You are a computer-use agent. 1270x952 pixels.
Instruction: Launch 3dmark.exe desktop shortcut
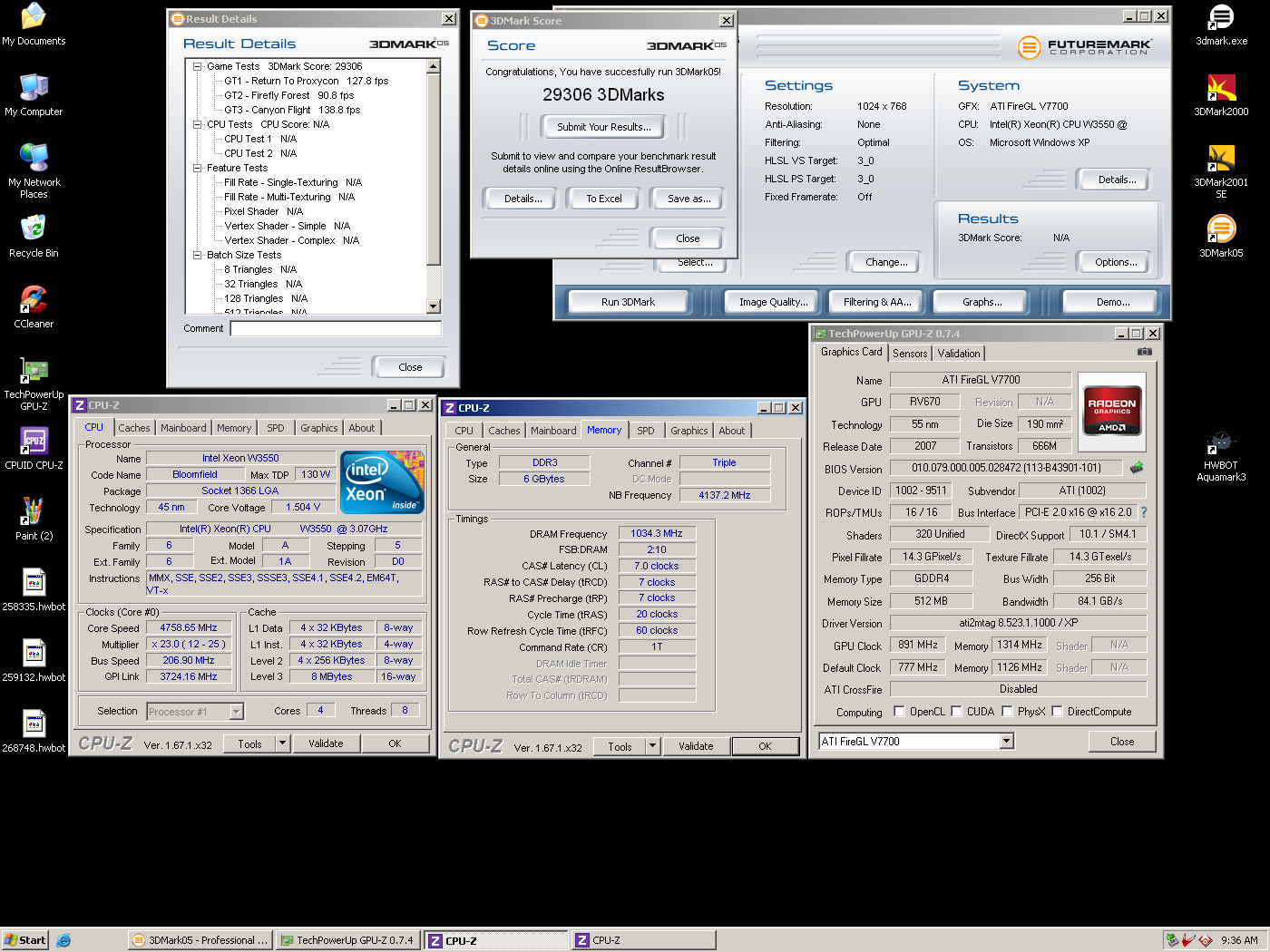click(1221, 24)
